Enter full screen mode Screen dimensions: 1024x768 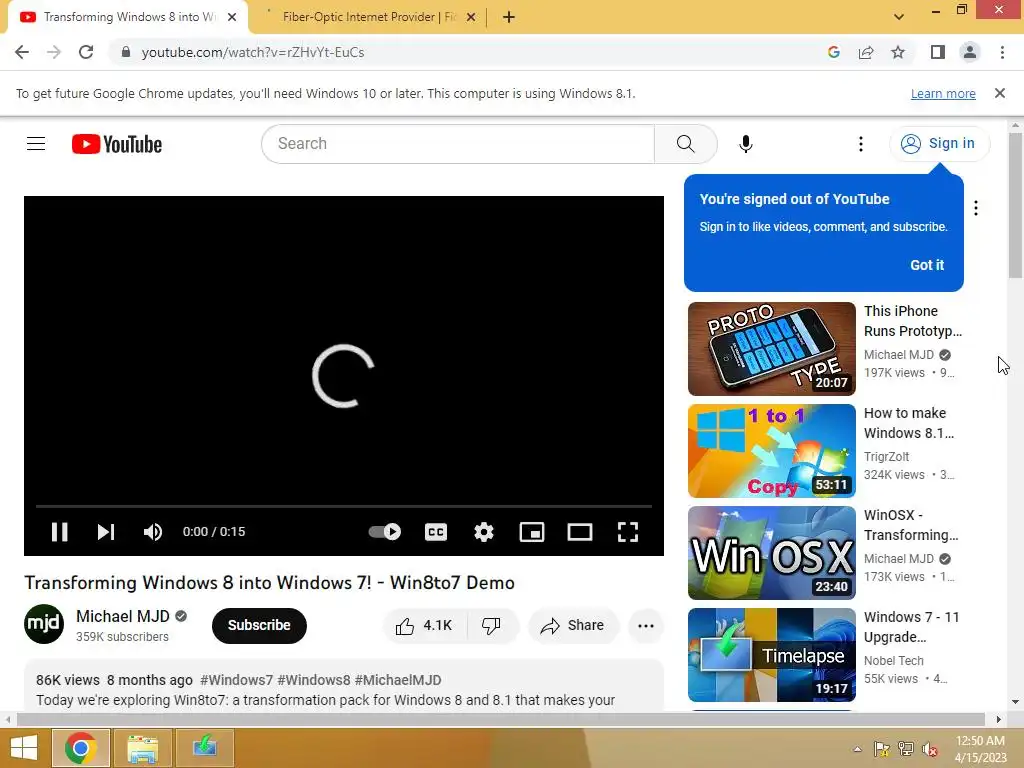628,532
